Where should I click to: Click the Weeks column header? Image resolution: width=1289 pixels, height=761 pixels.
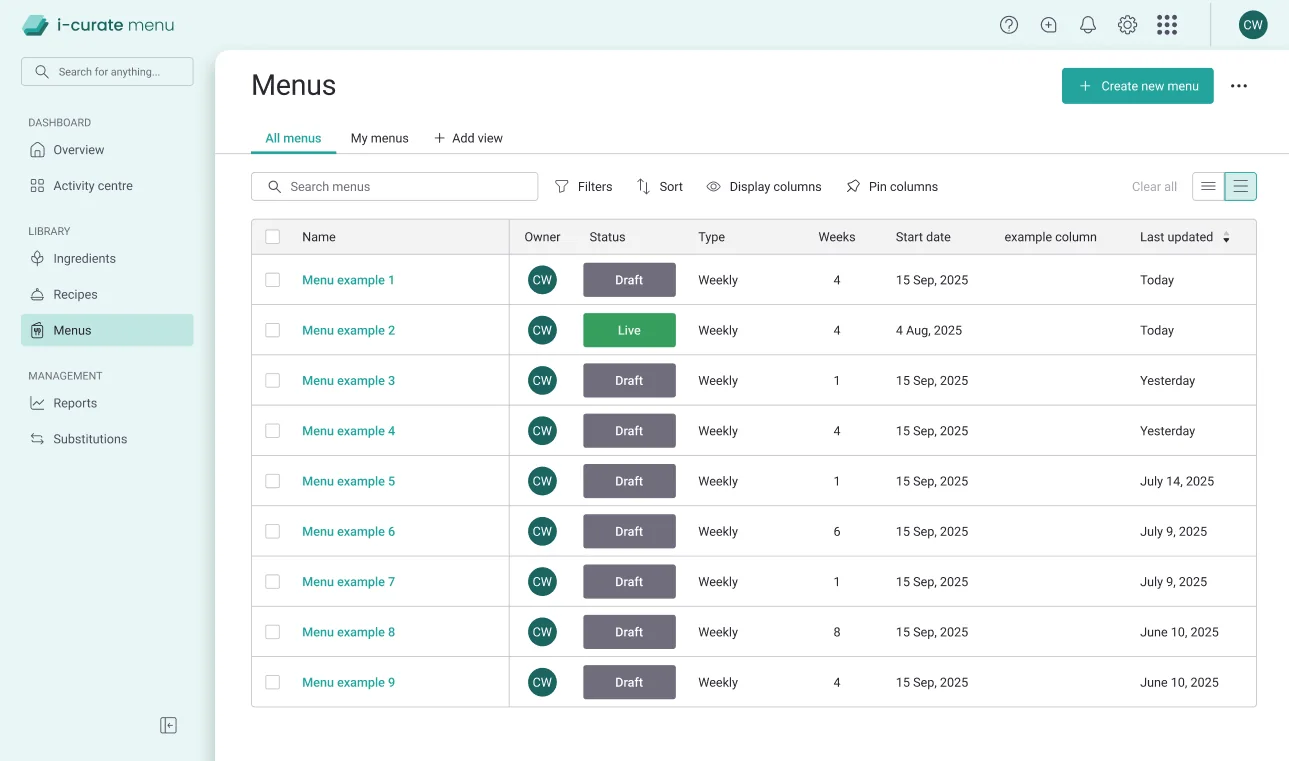click(837, 237)
